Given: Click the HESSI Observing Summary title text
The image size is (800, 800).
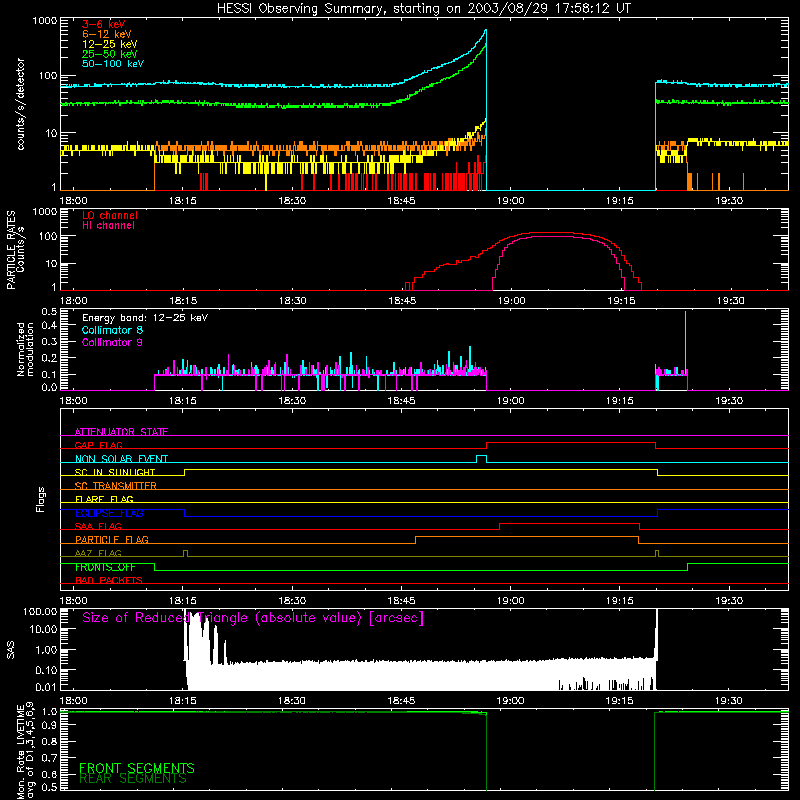Looking at the screenshot, I should tap(424, 9).
